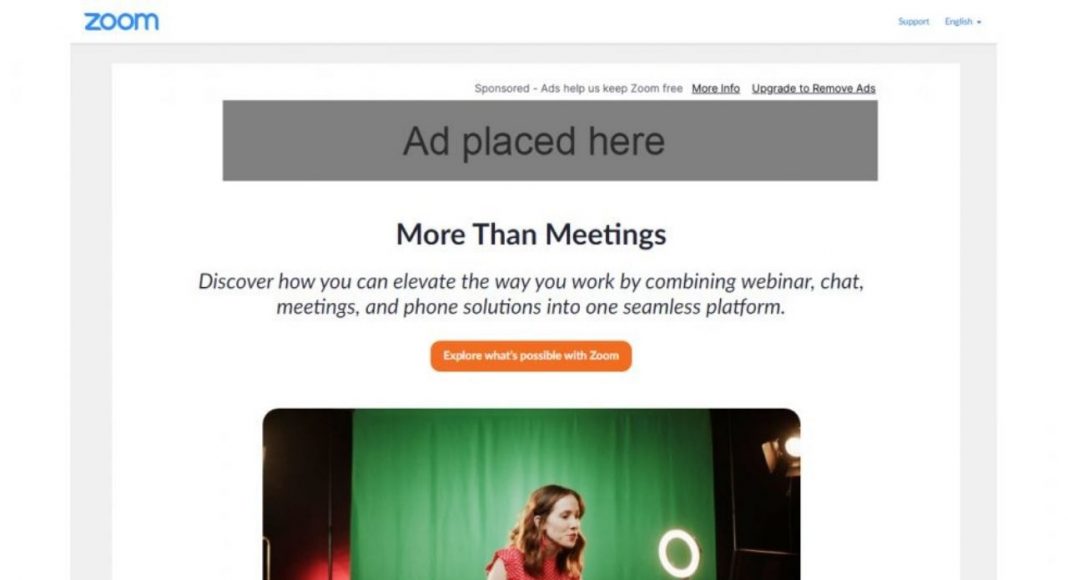Click Upgrade to Remove Ads link
The image size is (1068, 580).
click(813, 88)
